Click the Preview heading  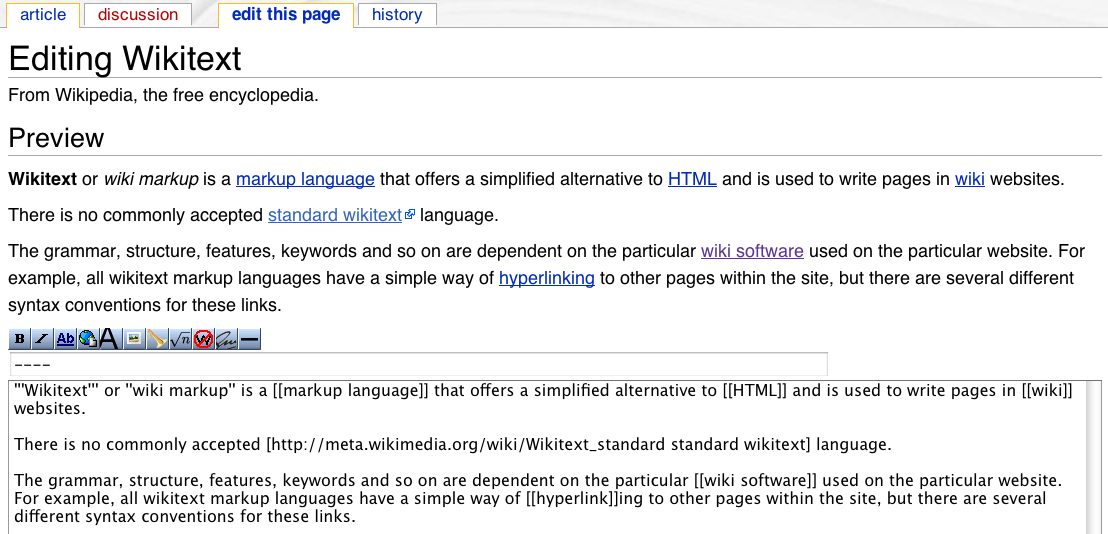click(57, 138)
